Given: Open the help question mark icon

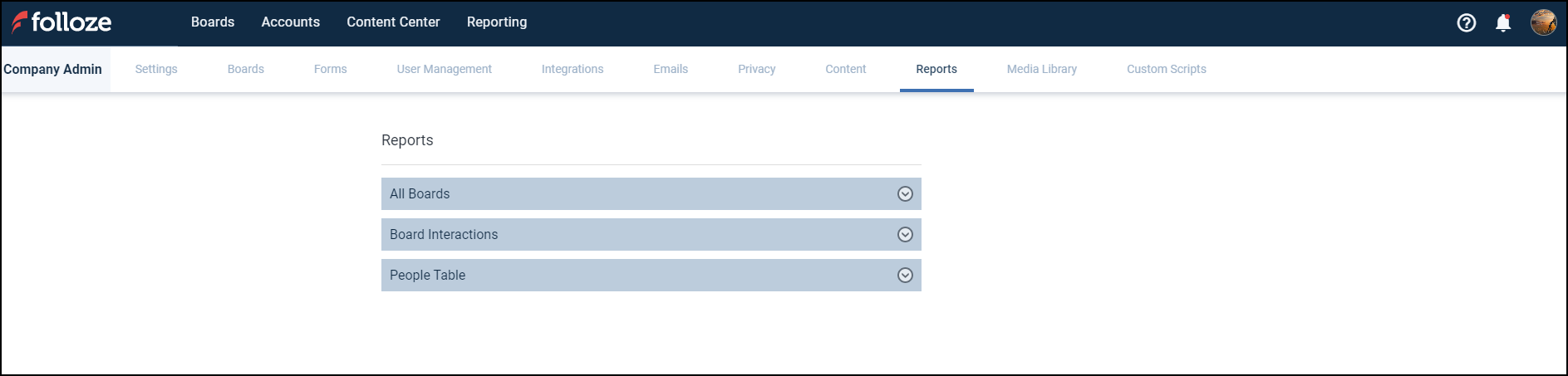Looking at the screenshot, I should click(x=1467, y=23).
